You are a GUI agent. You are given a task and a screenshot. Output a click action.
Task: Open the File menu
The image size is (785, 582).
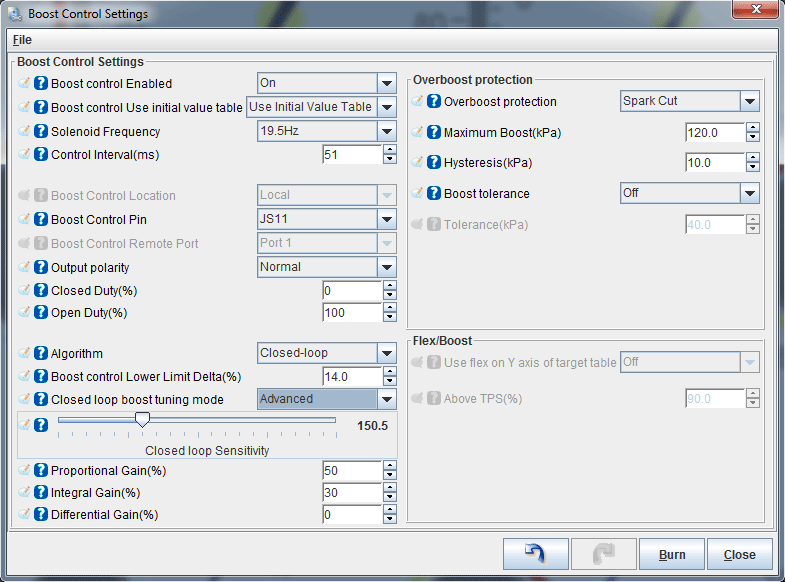[22, 40]
